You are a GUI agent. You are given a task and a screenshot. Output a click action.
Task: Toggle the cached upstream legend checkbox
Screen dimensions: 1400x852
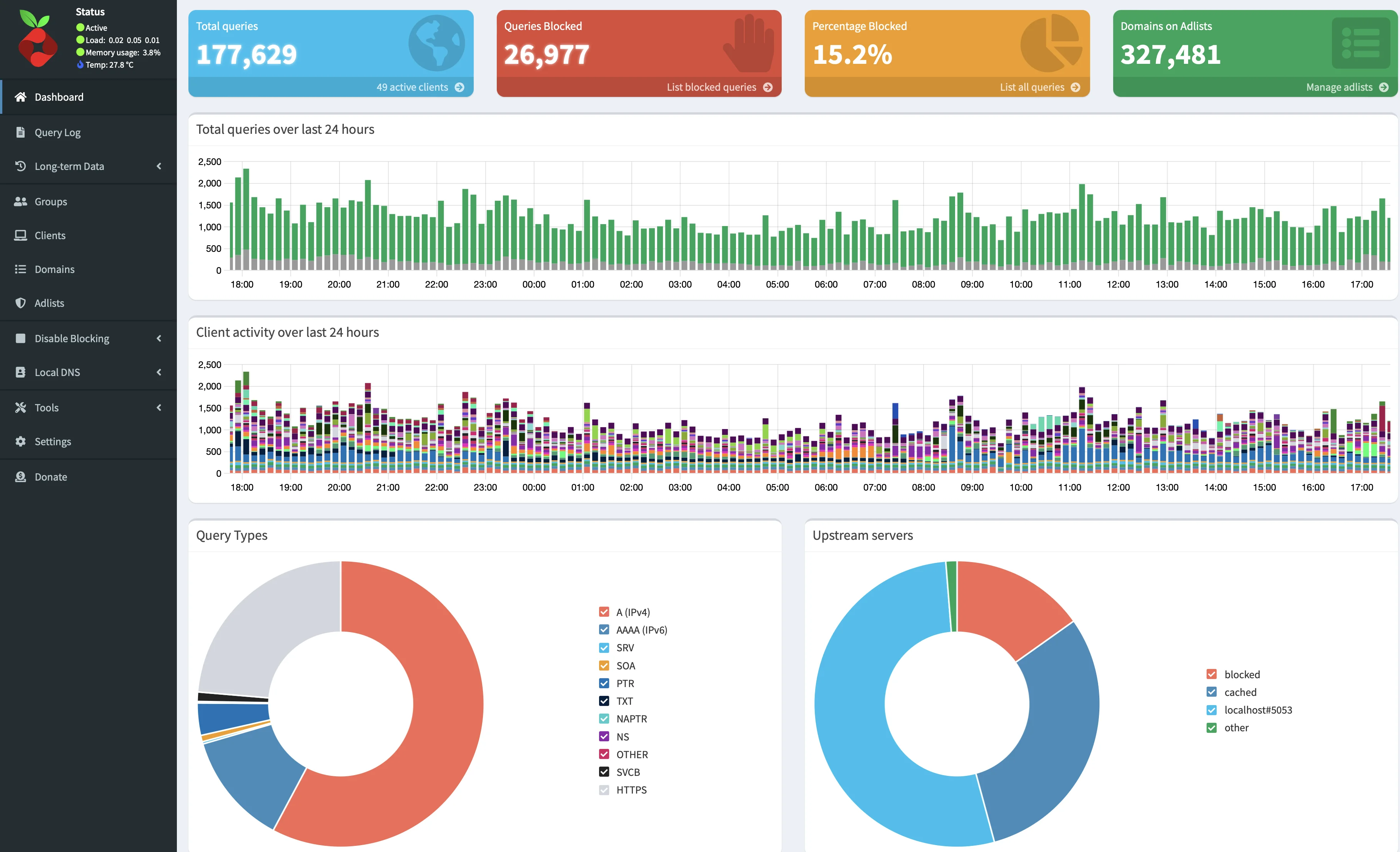tap(1211, 692)
